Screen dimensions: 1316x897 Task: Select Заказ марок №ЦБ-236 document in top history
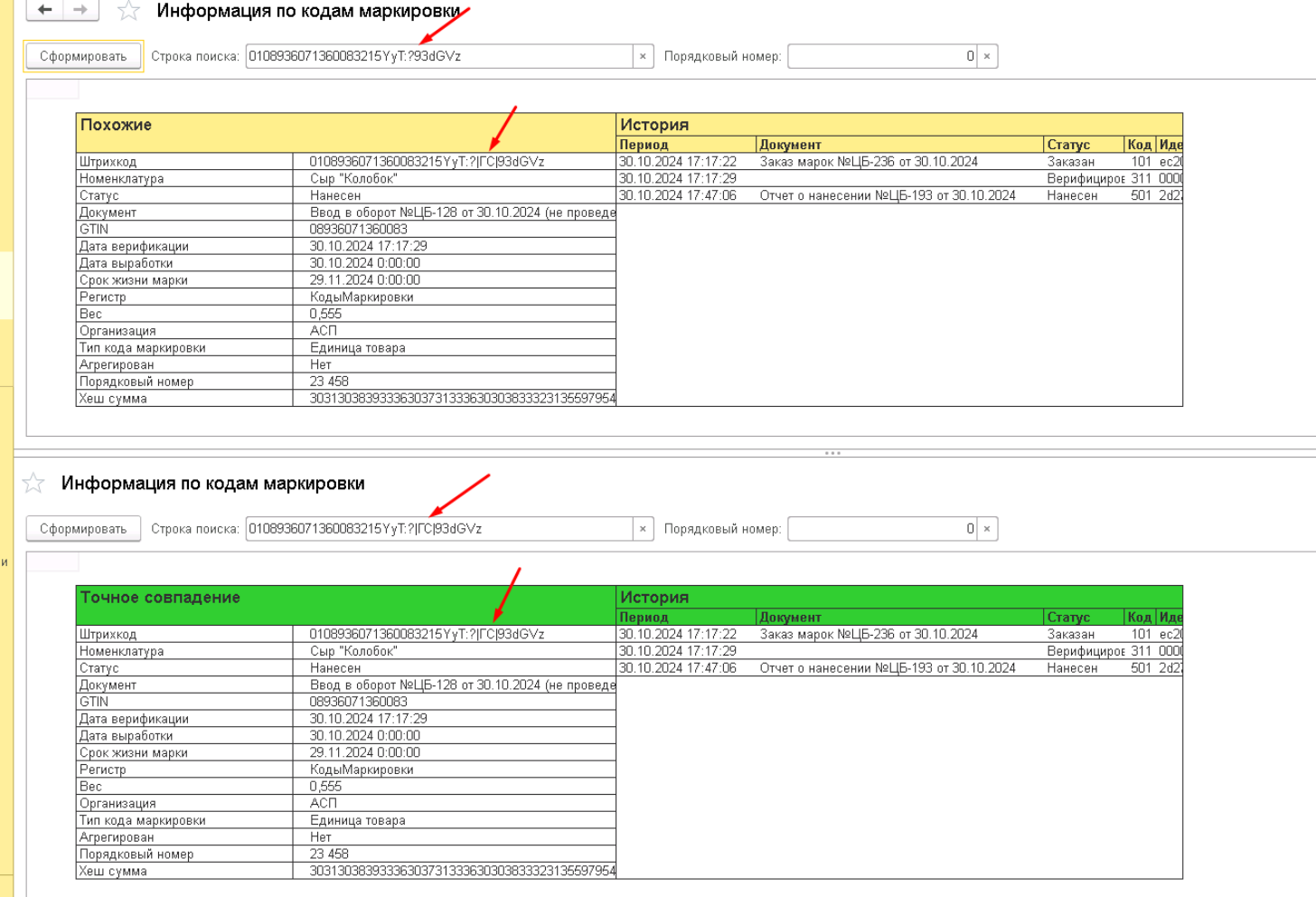pyautogui.click(x=869, y=162)
